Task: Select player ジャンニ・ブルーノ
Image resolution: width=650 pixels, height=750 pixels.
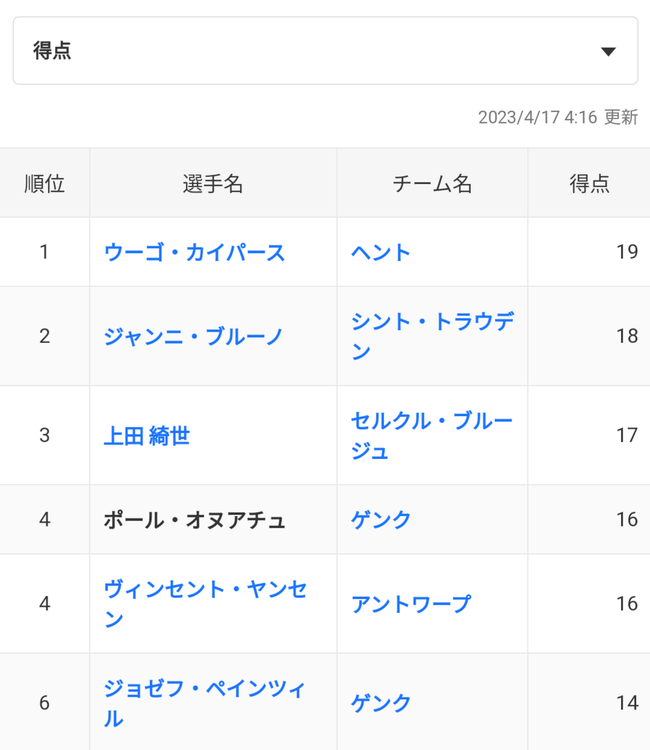Action: (x=194, y=336)
